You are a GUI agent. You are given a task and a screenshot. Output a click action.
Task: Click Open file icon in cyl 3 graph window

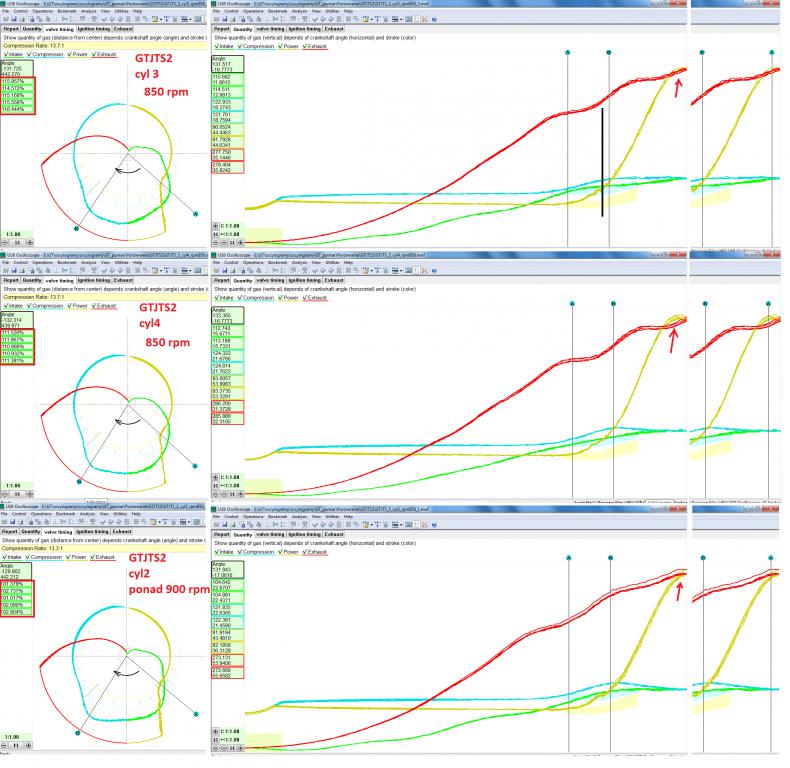click(216, 19)
